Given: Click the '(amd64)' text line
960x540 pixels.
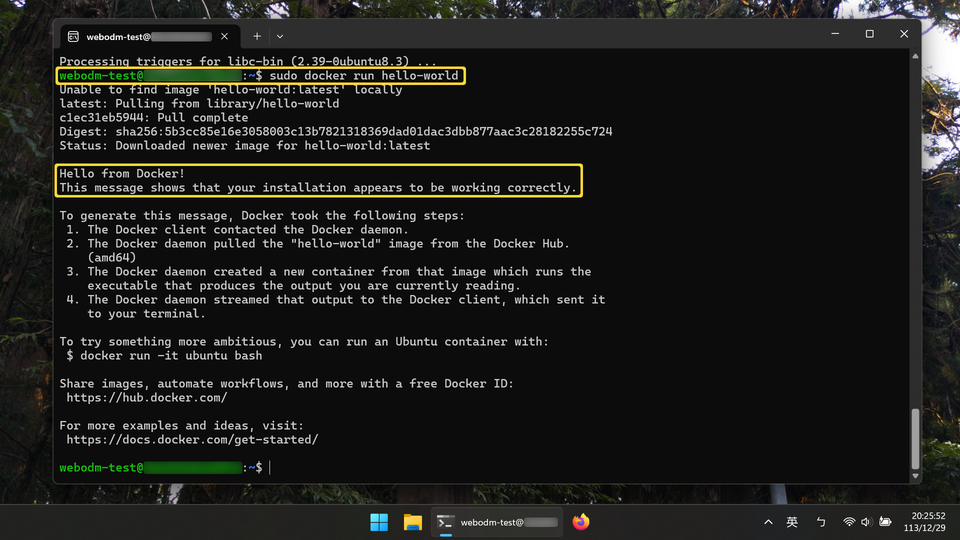Looking at the screenshot, I should tap(111, 258).
